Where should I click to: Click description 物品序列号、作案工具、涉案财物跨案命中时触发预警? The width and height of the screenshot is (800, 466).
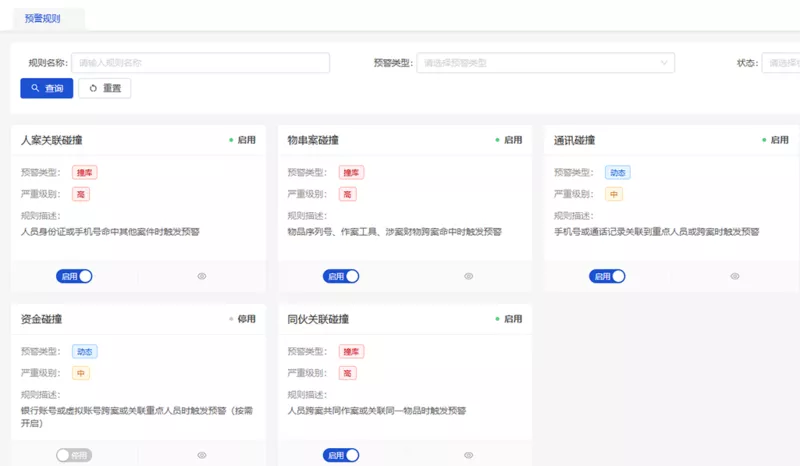tap(394, 232)
